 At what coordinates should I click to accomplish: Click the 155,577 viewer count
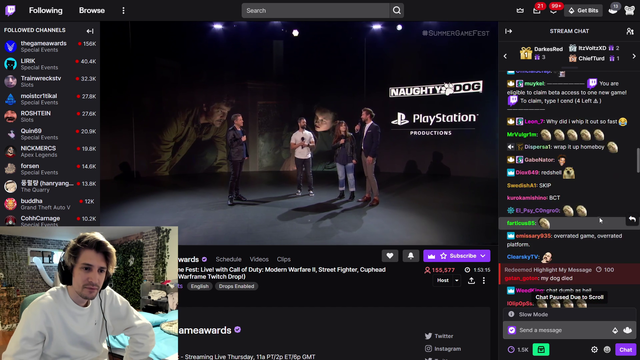point(440,270)
